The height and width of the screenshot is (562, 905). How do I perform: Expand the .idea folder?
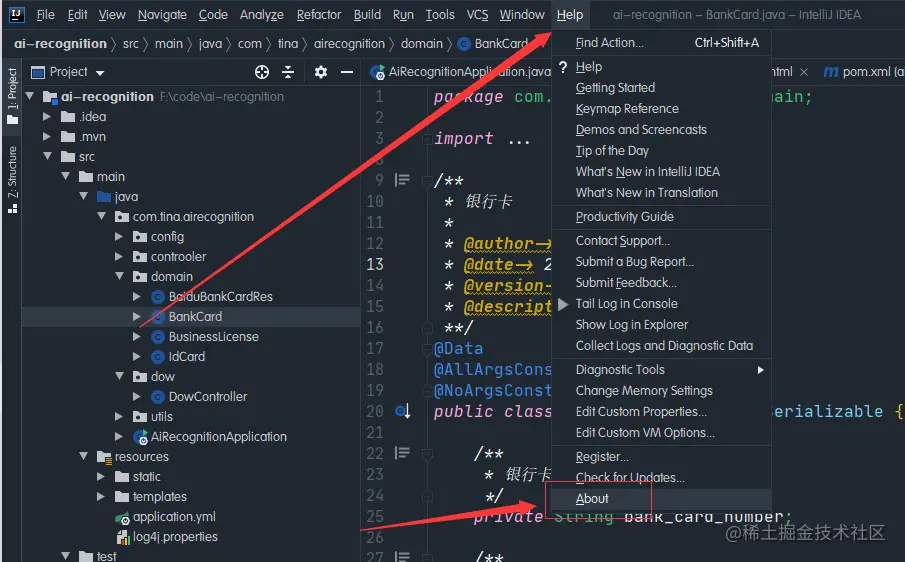pyautogui.click(x=47, y=117)
